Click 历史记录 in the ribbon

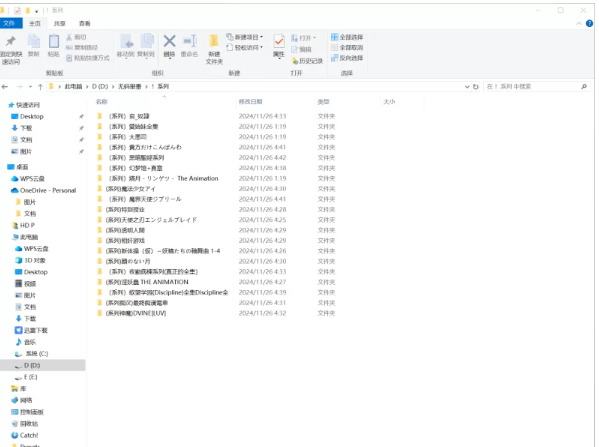click(x=308, y=61)
